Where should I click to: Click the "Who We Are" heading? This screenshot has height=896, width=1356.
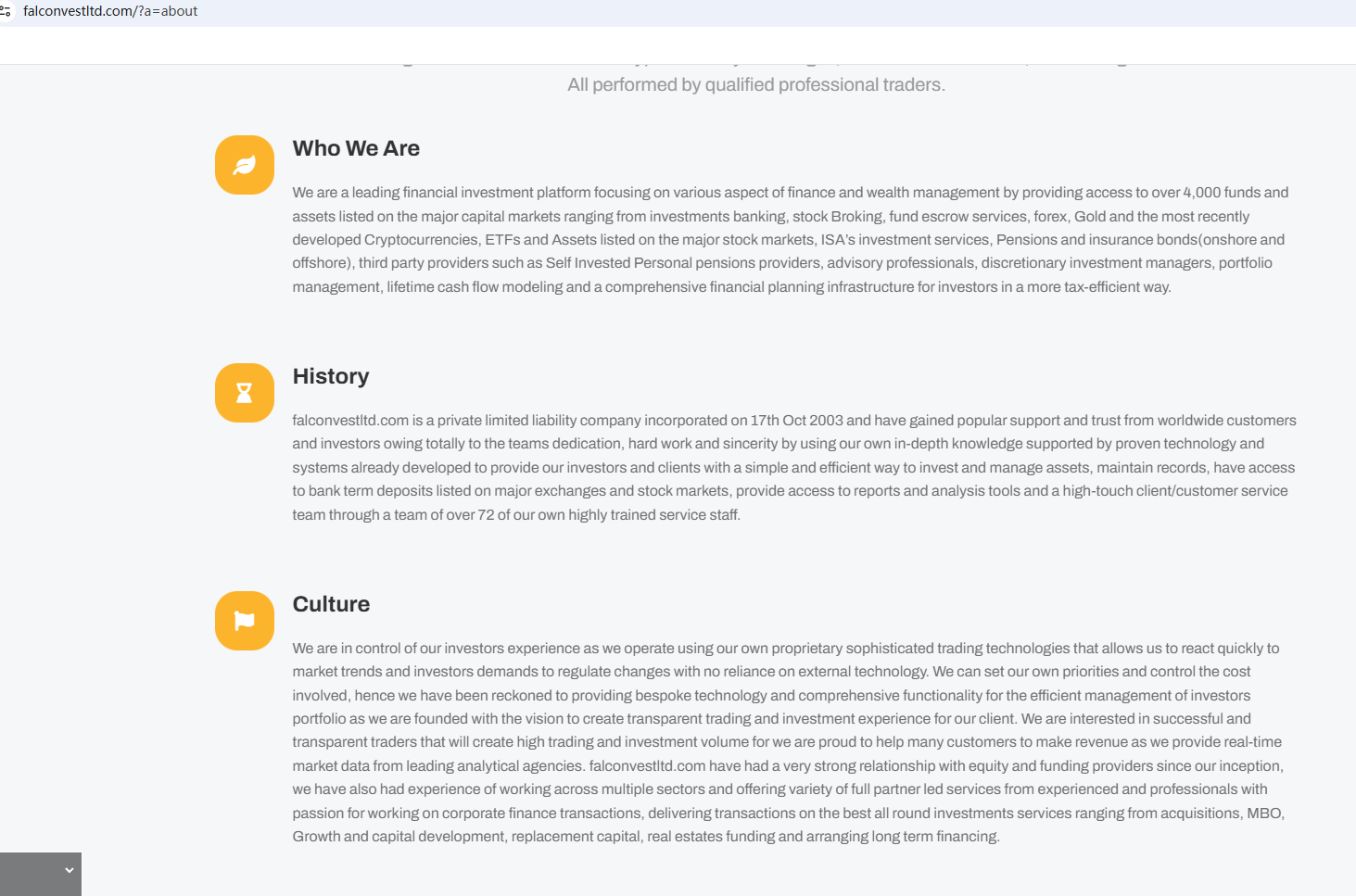(356, 148)
